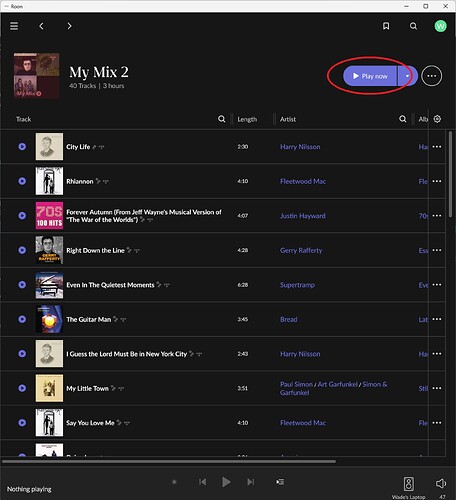Viewport: 456px width, 500px height.
Task: Open more options for Forever Autumn
Action: 437,216
